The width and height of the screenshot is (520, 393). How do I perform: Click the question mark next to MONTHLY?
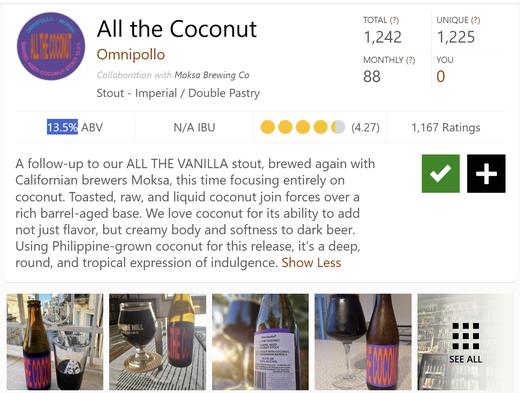pos(410,60)
